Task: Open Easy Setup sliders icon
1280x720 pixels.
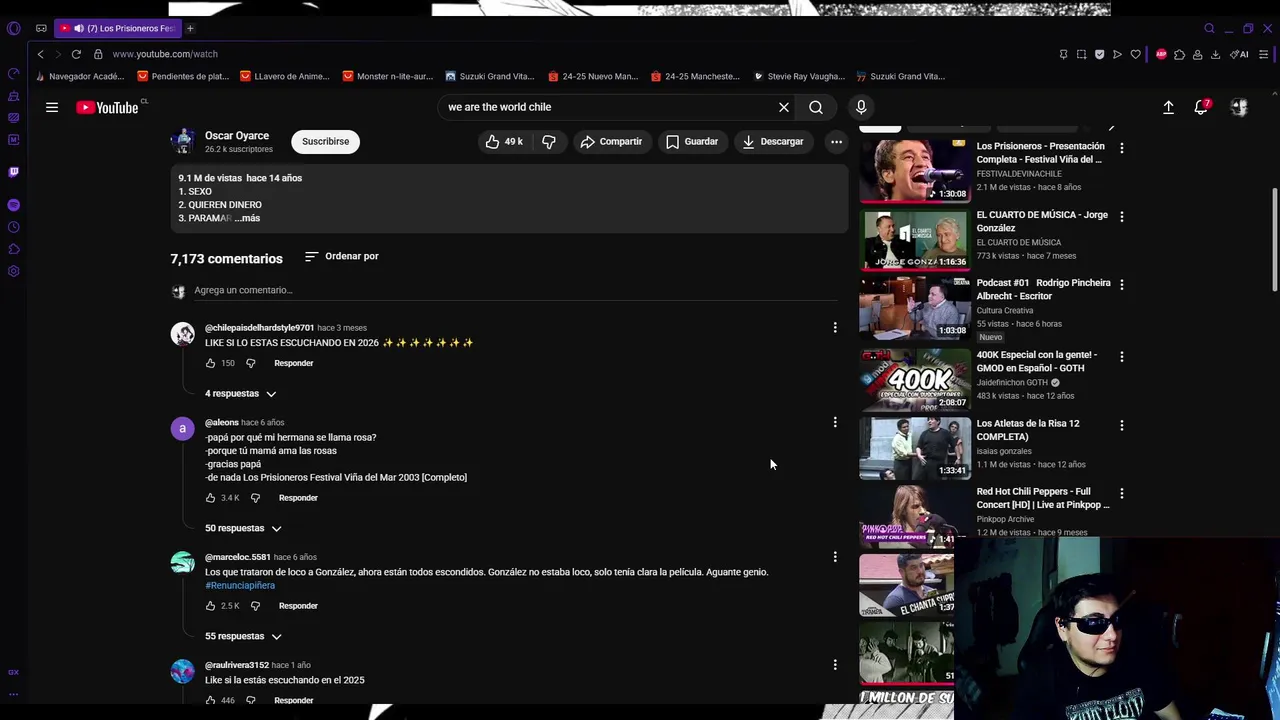Action: click(1264, 54)
